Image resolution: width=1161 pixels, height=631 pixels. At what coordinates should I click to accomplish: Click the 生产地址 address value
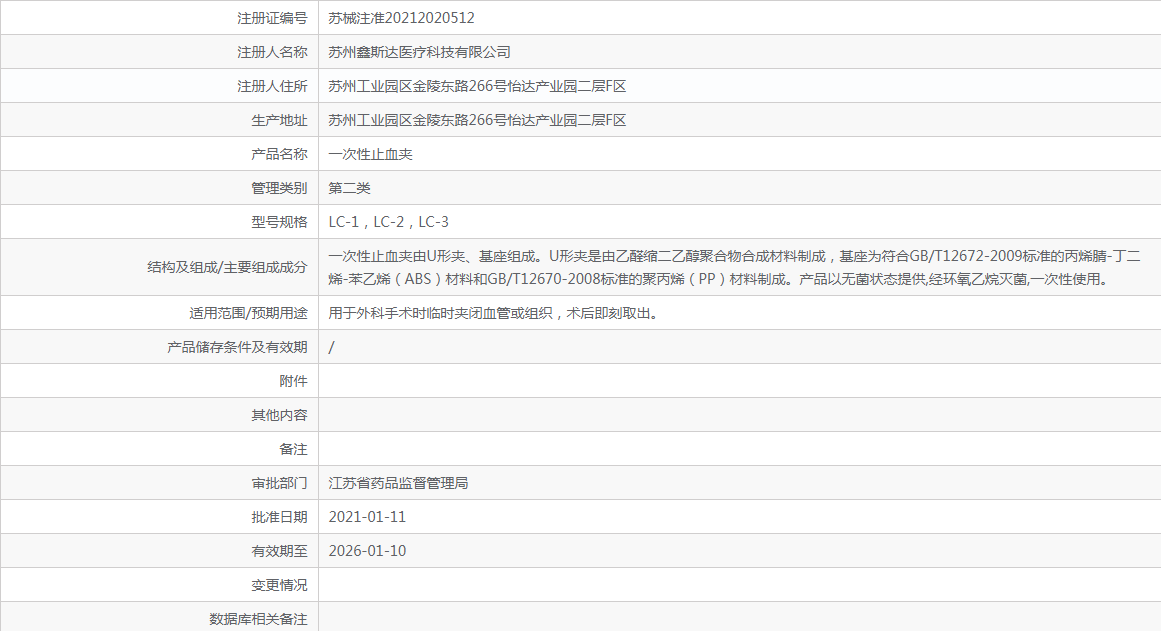(477, 120)
